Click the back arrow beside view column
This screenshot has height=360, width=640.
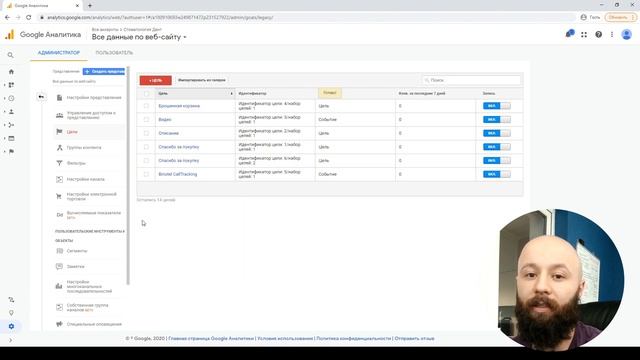pyautogui.click(x=41, y=97)
